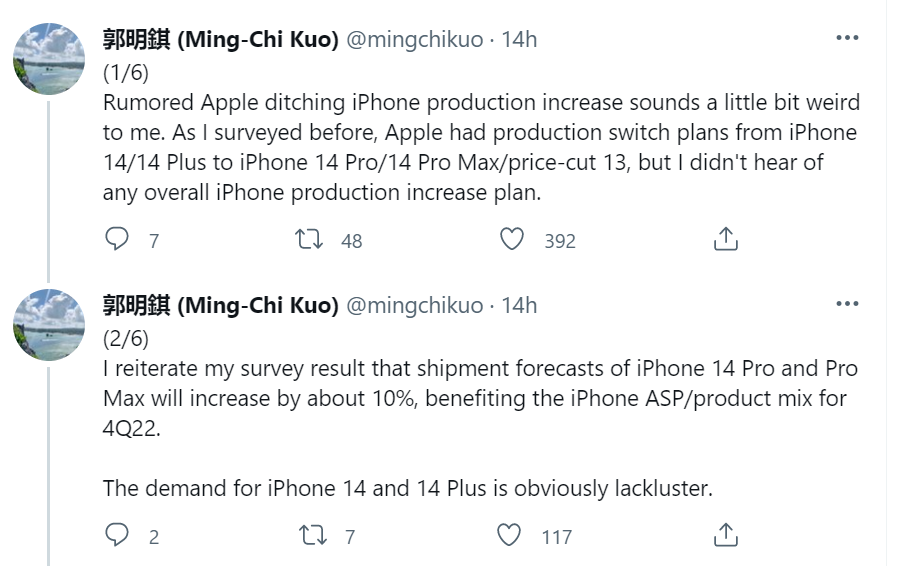
Task: Reply to the (1/6) tweet
Action: click(117, 240)
